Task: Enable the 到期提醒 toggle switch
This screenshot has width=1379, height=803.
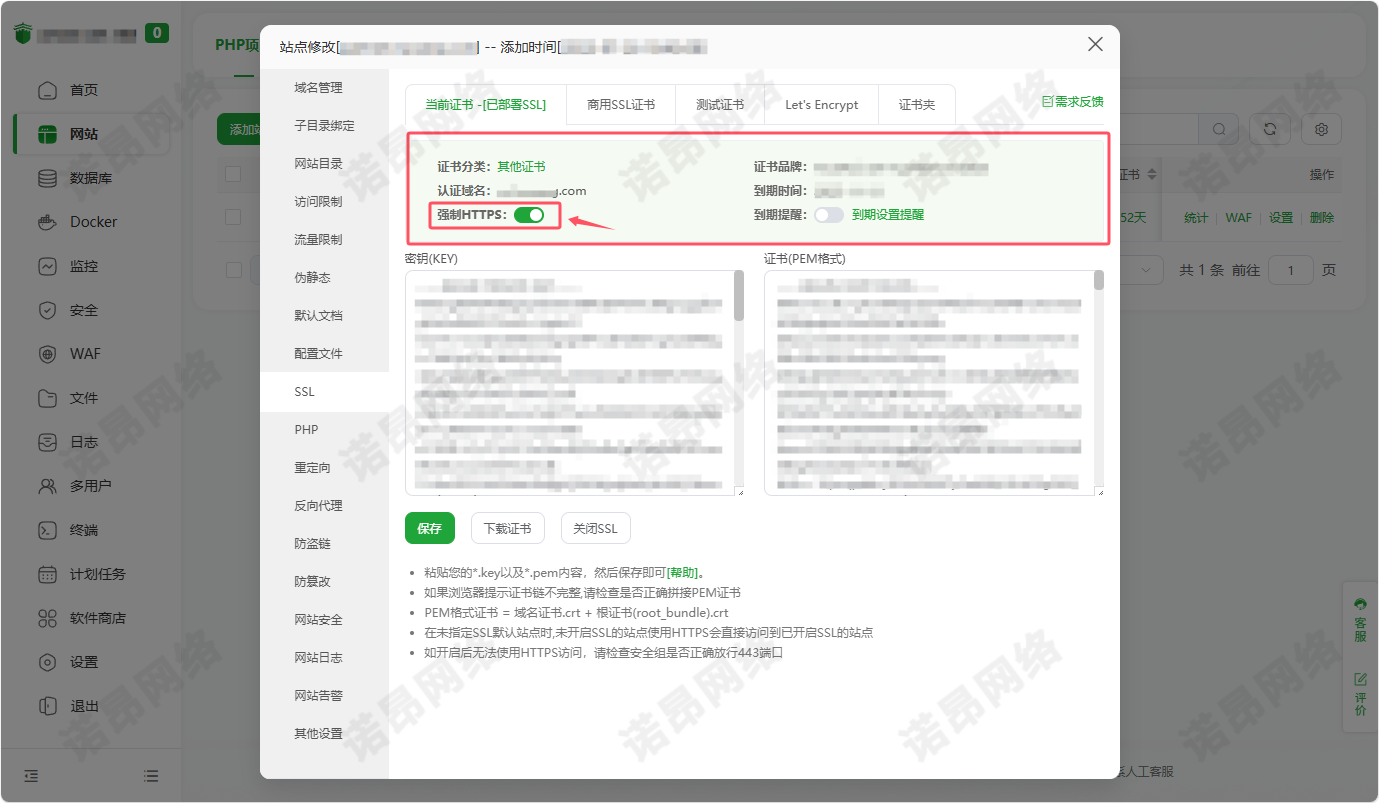Action: [829, 215]
